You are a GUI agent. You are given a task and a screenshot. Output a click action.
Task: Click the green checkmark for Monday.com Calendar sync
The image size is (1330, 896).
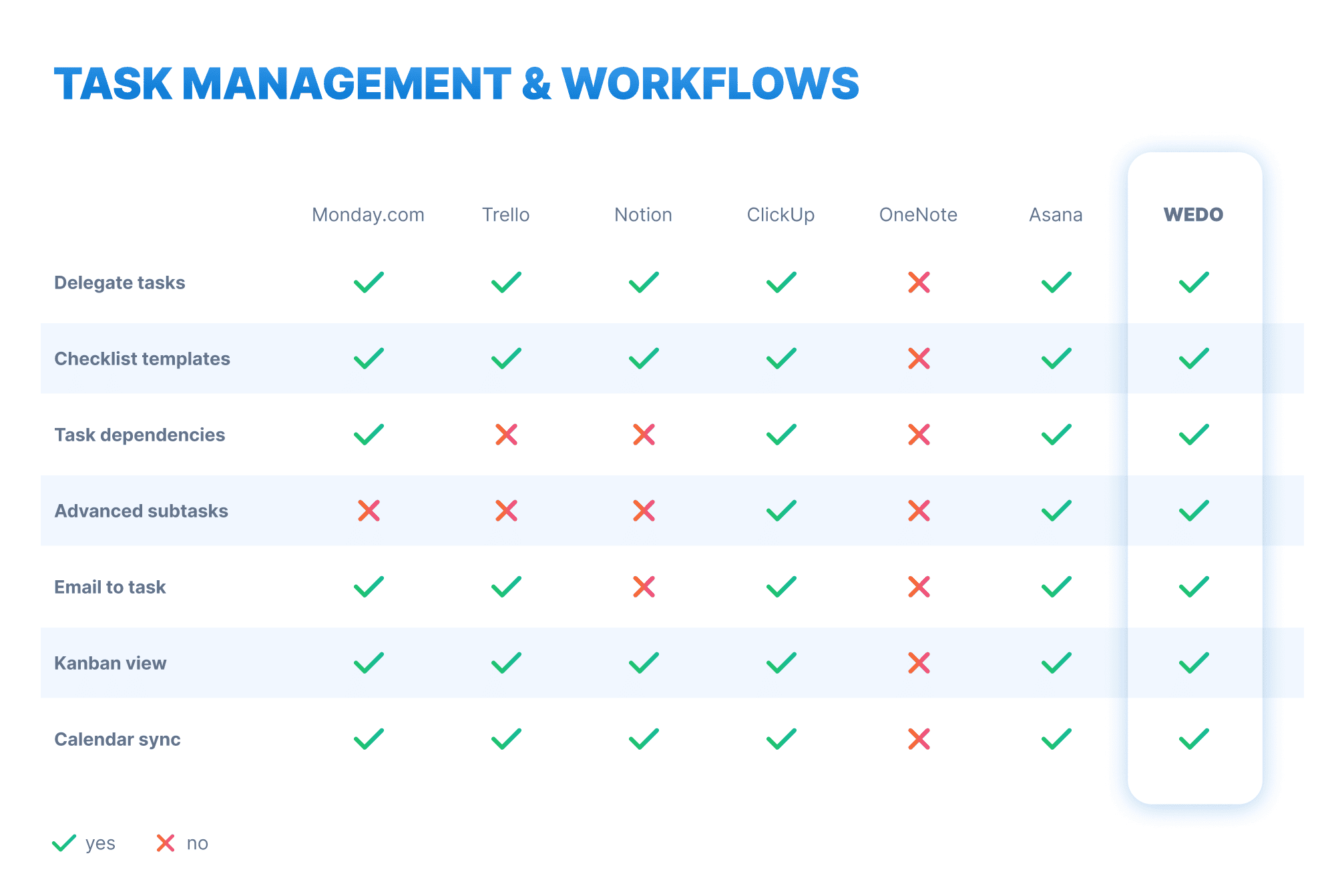[369, 740]
